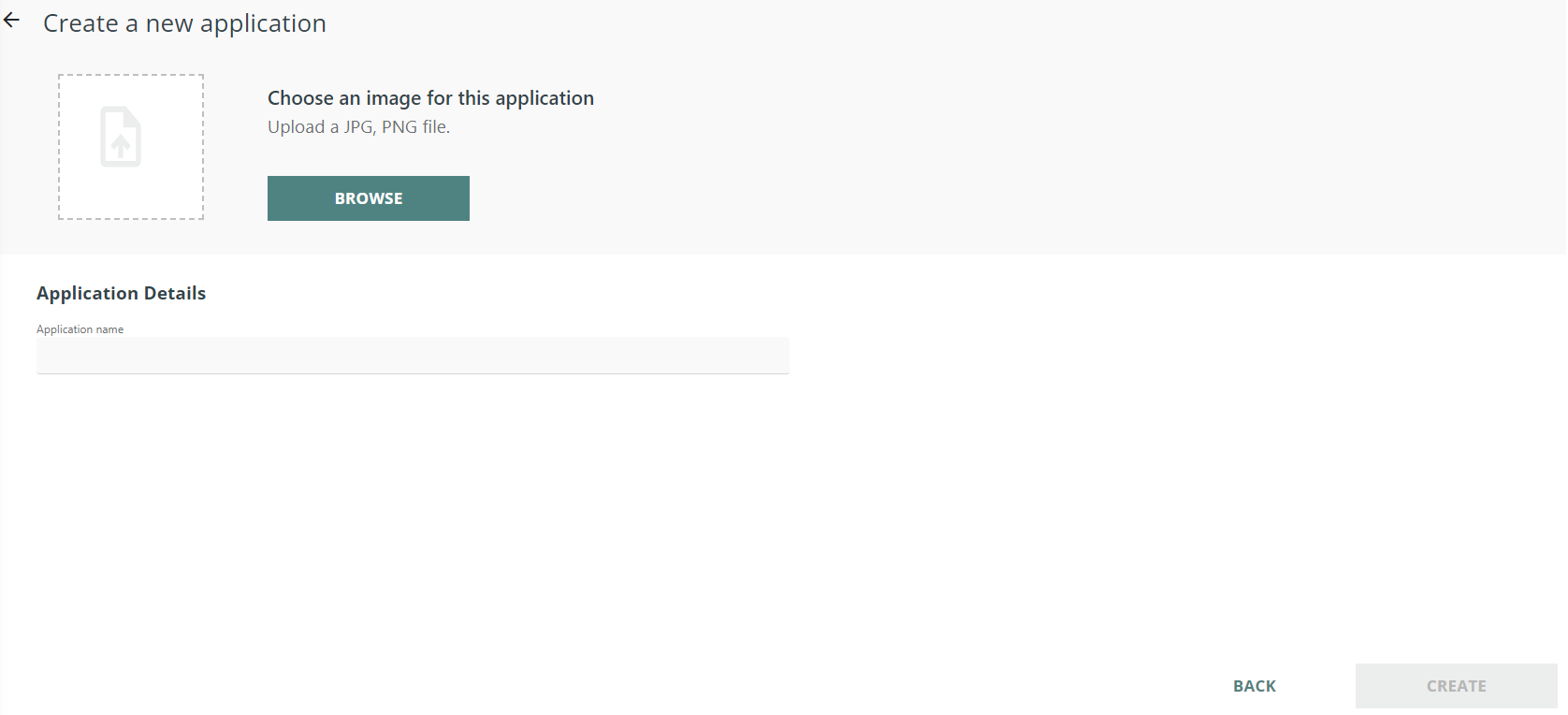Place the cursor in the Application name input box

pos(413,356)
